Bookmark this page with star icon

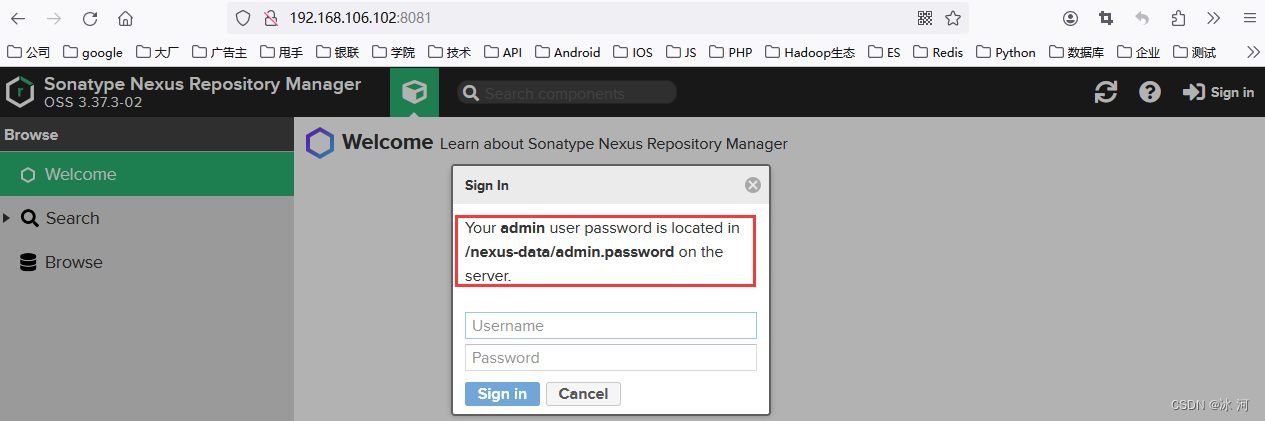[953, 18]
